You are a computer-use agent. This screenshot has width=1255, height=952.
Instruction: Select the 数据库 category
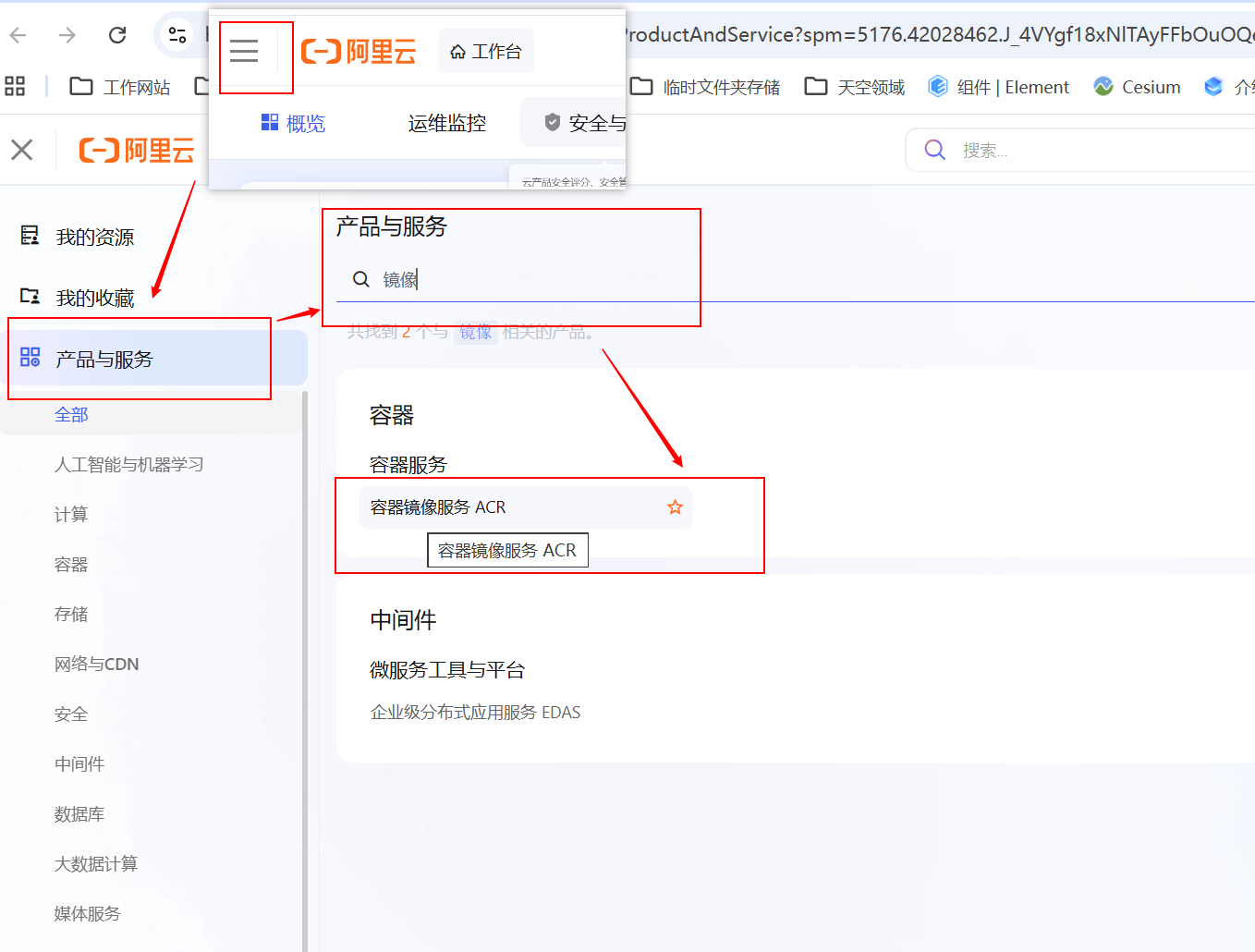pyautogui.click(x=79, y=814)
